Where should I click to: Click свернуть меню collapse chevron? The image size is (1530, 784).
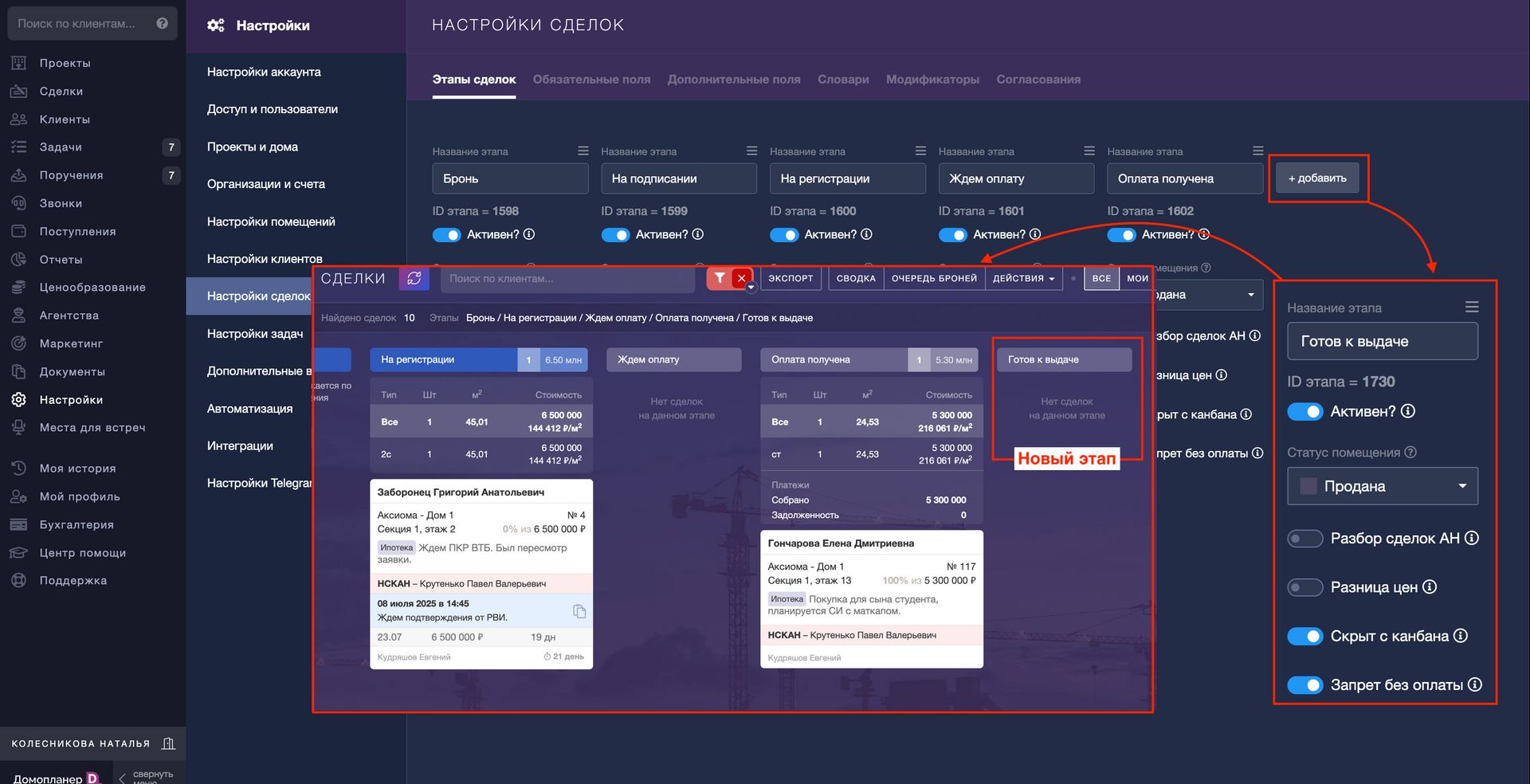(x=122, y=778)
